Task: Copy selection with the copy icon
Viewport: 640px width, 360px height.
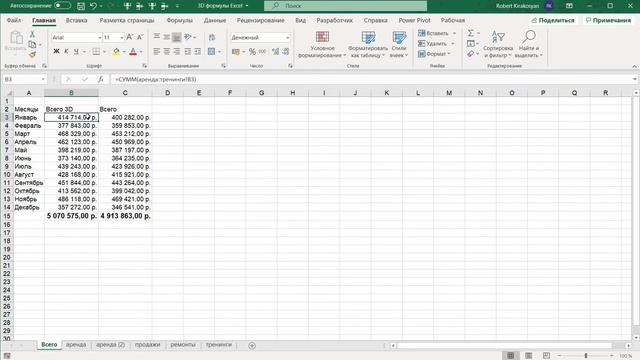Action: (x=32, y=44)
